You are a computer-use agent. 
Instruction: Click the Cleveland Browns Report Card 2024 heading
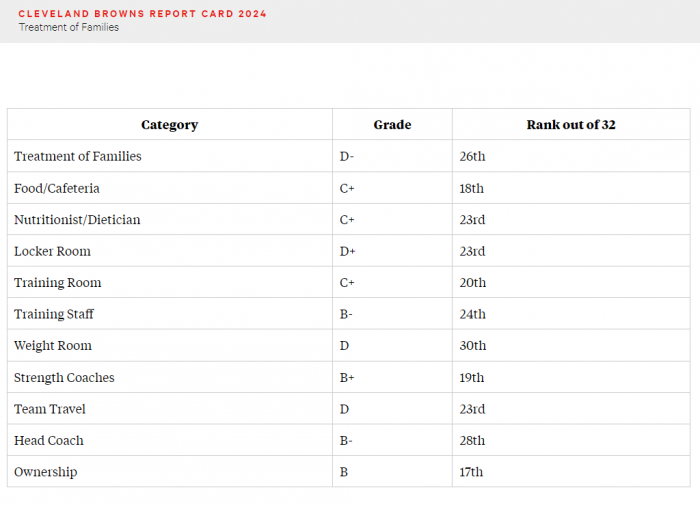point(142,13)
